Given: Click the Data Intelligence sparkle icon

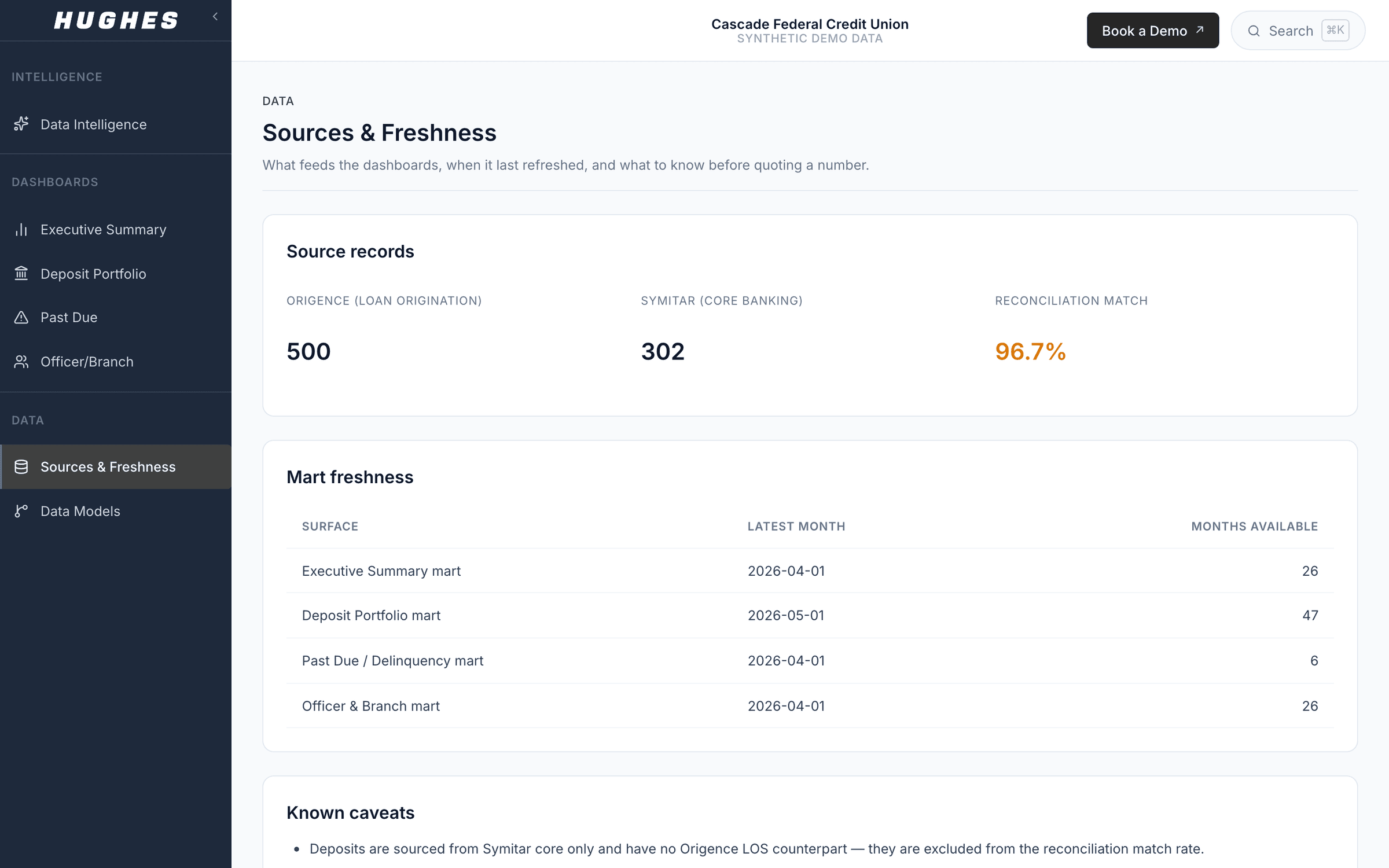Looking at the screenshot, I should [21, 124].
